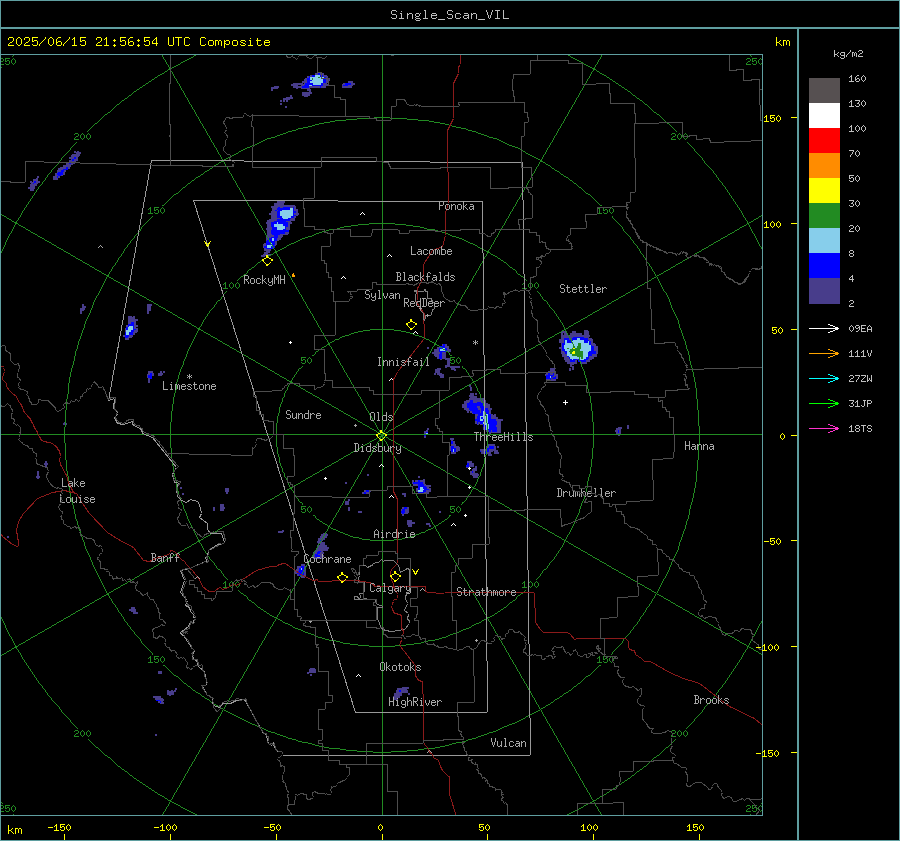Click the Ponoka label
Viewport: 900px width, 841px height.
point(456,206)
